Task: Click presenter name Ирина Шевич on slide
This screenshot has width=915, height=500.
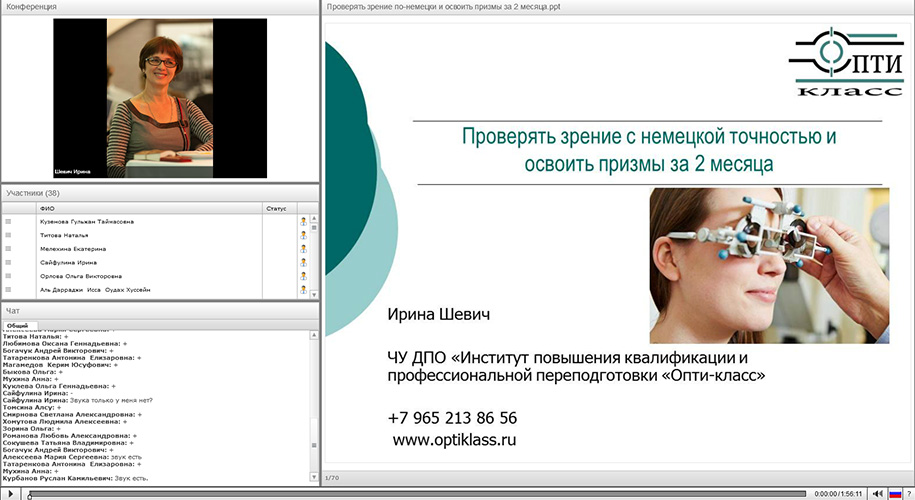Action: click(x=439, y=314)
